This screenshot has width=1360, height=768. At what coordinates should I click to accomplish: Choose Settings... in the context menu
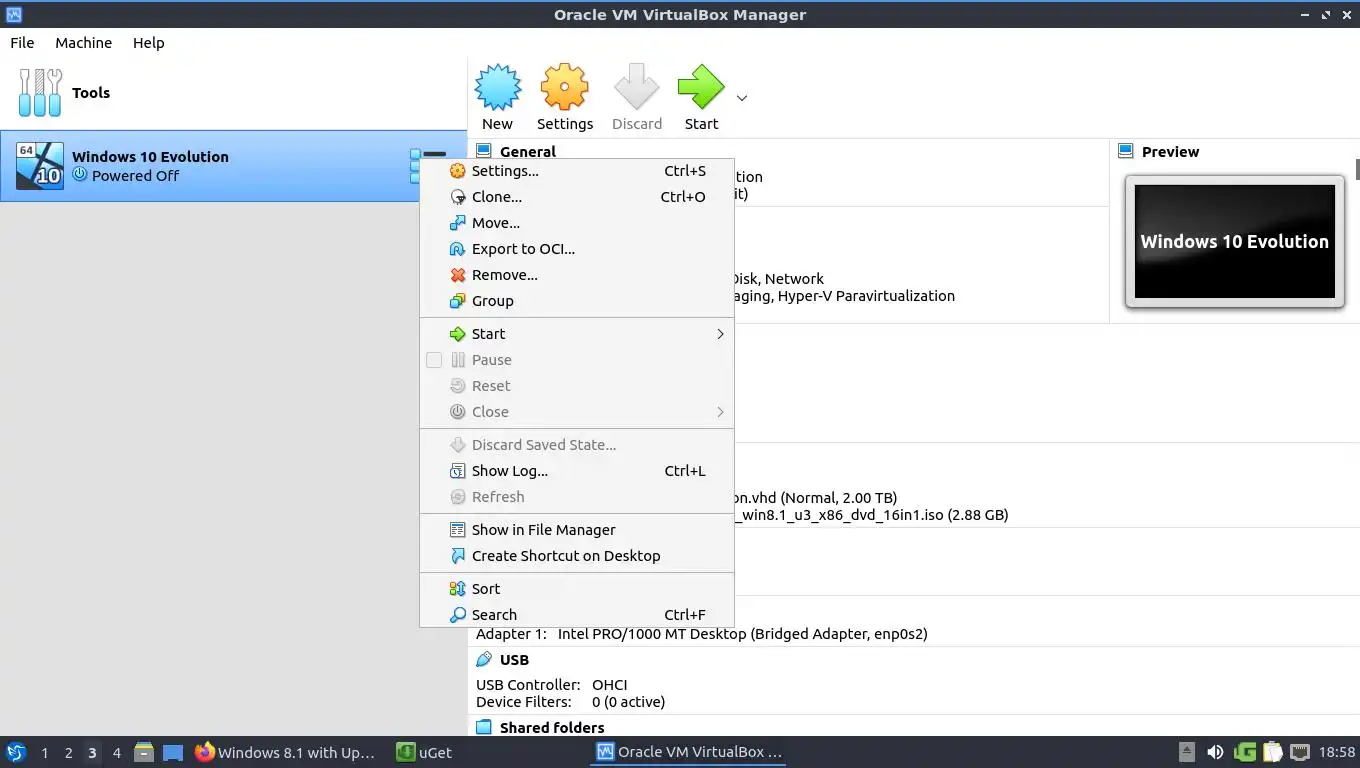[x=577, y=171]
